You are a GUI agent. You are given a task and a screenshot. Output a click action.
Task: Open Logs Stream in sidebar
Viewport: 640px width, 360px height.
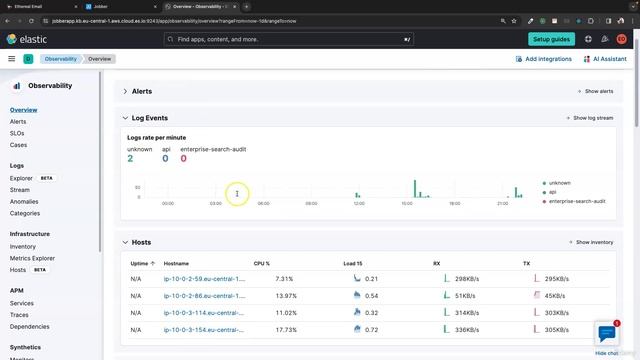[x=20, y=190]
